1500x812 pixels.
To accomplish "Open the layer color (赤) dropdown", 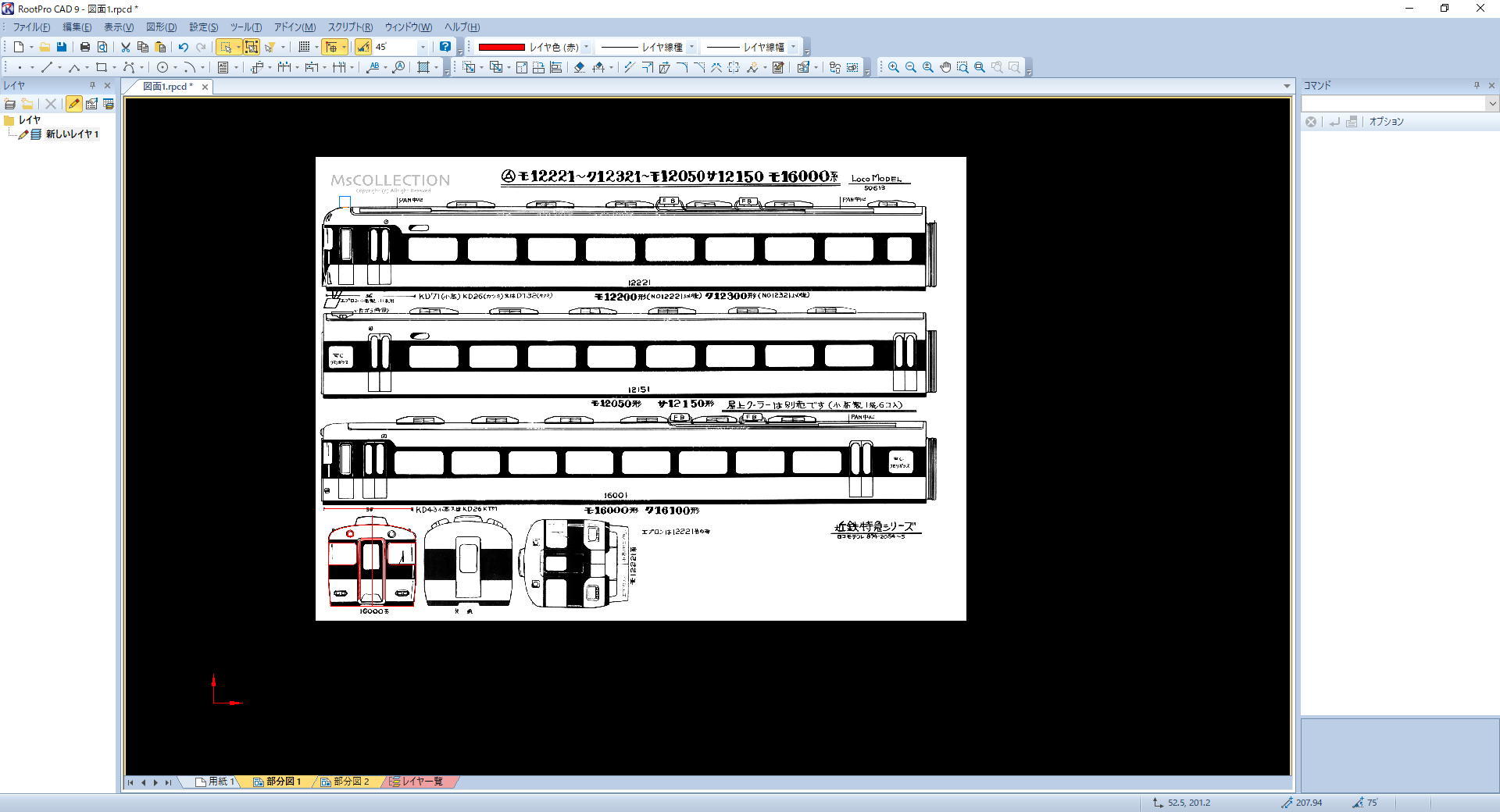I will coord(586,47).
